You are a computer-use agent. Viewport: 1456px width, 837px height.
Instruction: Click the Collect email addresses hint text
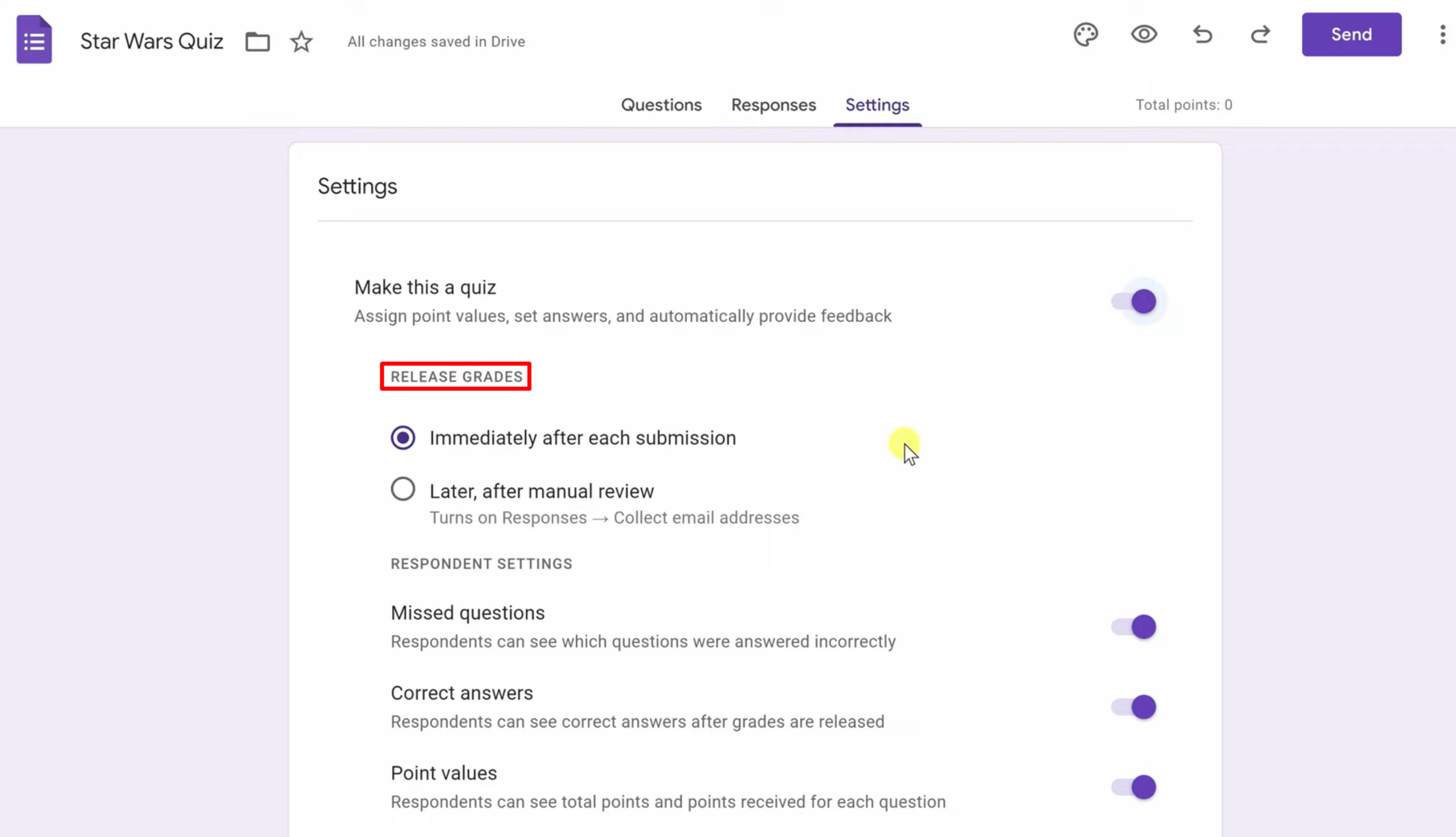(614, 518)
